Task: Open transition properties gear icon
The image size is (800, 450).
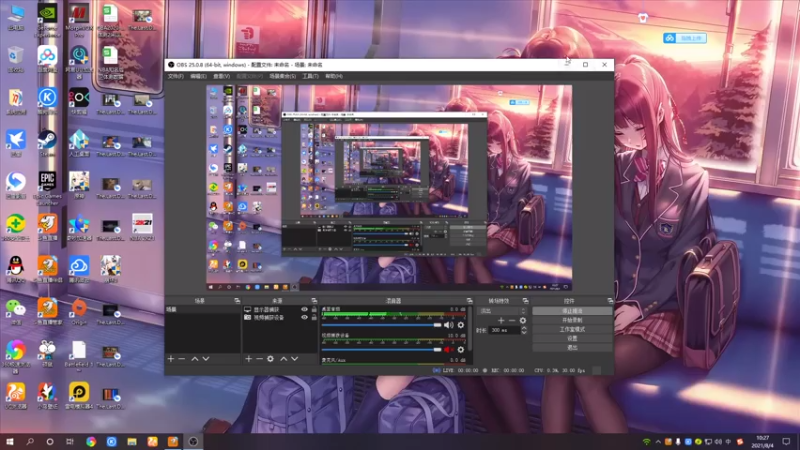Action: coord(523,320)
